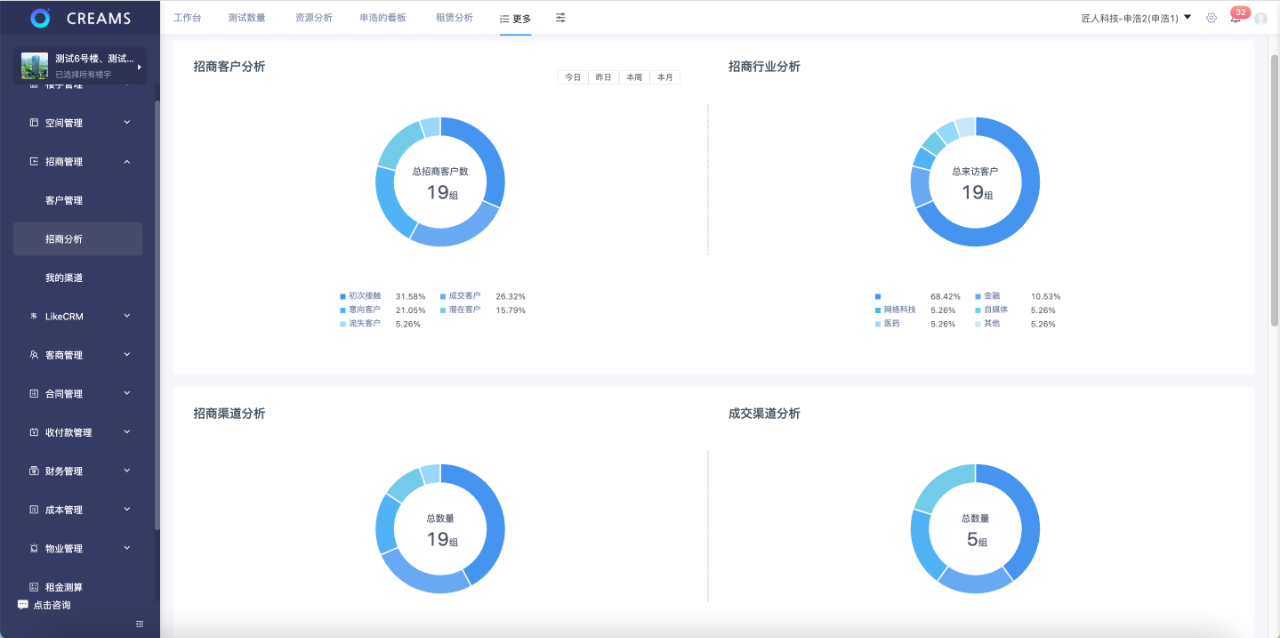Collapse sidebar using bottom hamburger icon
This screenshot has width=1280, height=638.
point(140,624)
